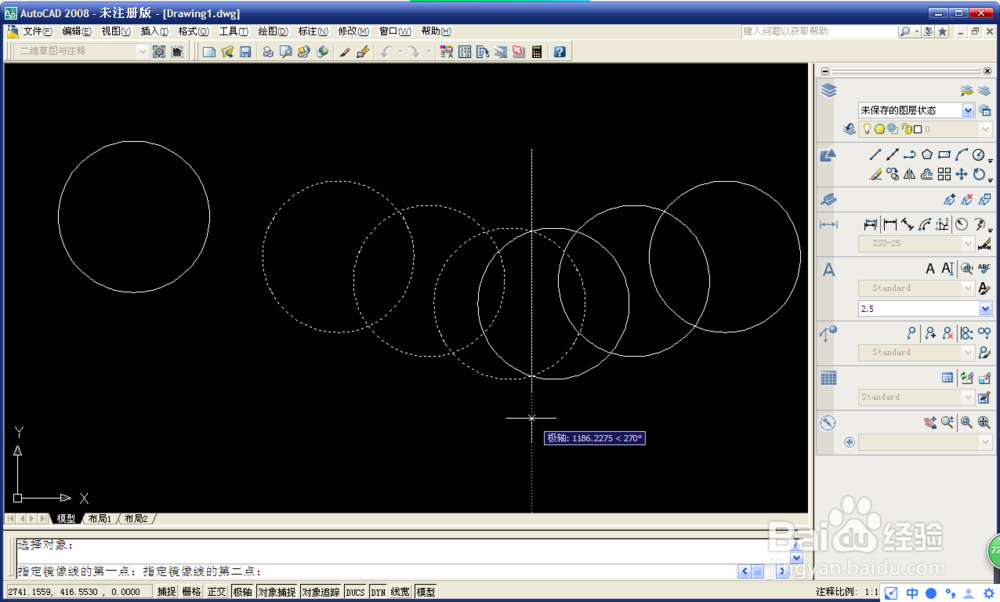Toggle 正交 ortho mode
The image size is (1000, 602).
tap(216, 592)
